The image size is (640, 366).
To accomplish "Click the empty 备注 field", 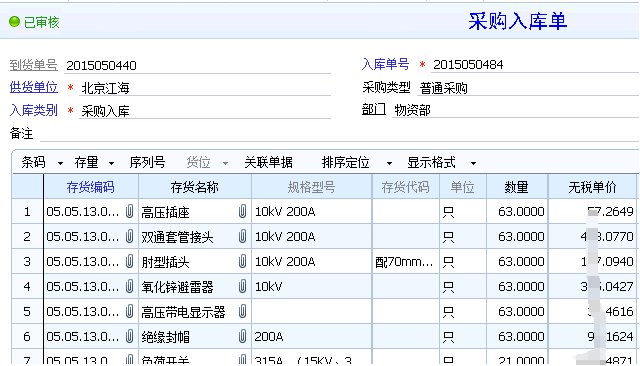I will click(339, 134).
